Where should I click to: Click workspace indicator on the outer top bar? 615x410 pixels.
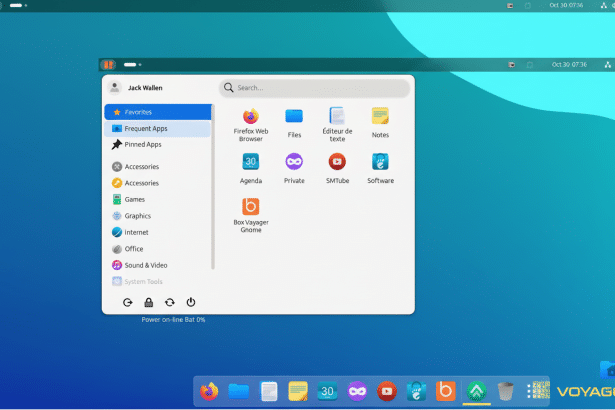pyautogui.click(x=18, y=5)
